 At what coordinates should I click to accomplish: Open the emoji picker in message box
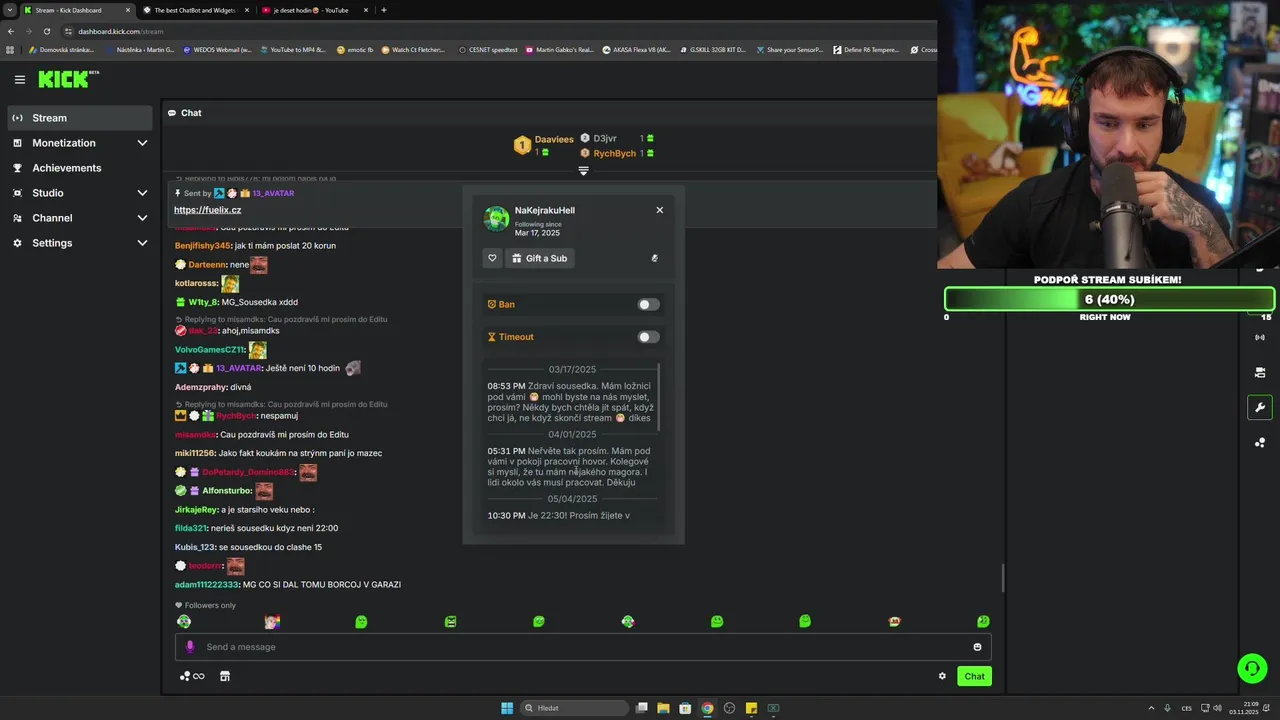pyautogui.click(x=977, y=647)
